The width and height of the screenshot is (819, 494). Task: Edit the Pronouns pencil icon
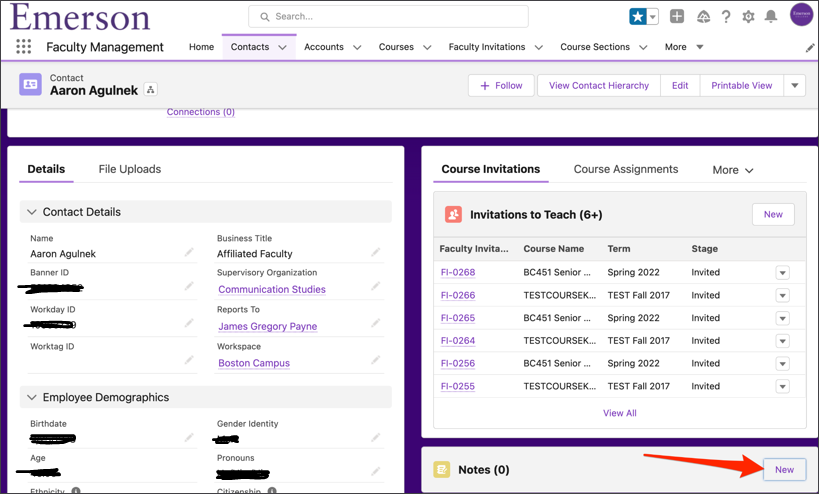(376, 472)
